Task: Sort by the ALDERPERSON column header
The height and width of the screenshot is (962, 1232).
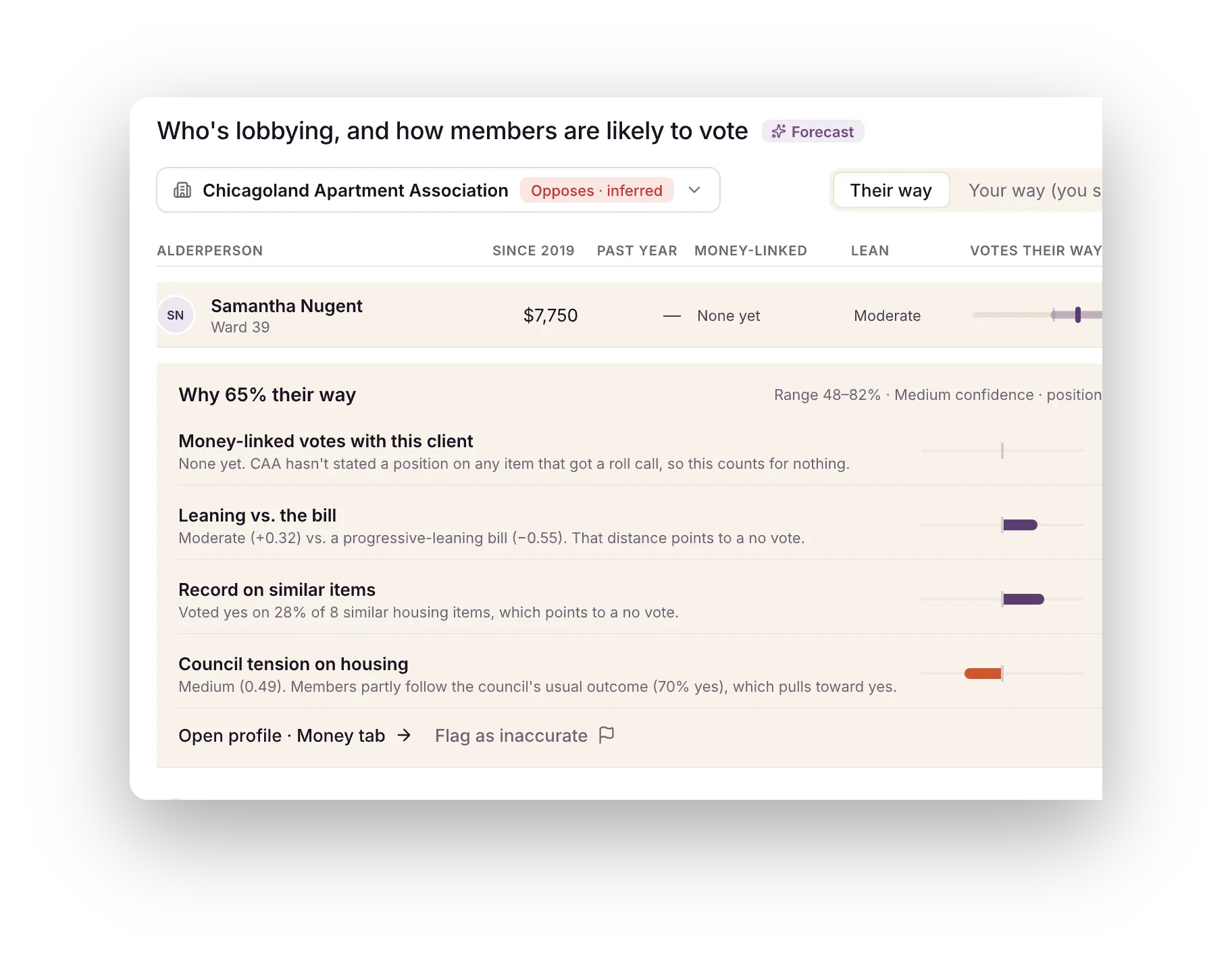Action: pos(209,251)
